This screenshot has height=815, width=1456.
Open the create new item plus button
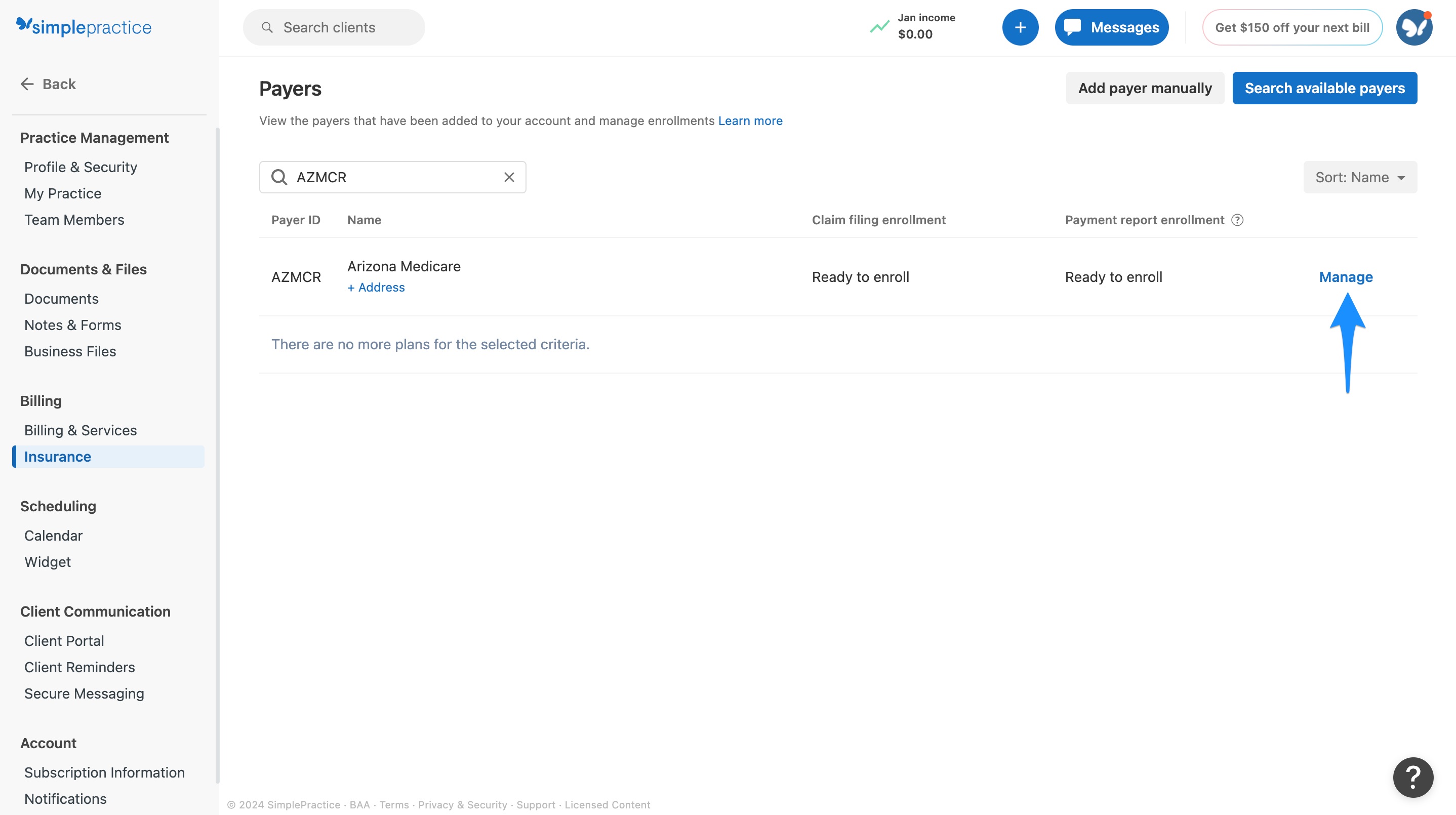click(1020, 26)
